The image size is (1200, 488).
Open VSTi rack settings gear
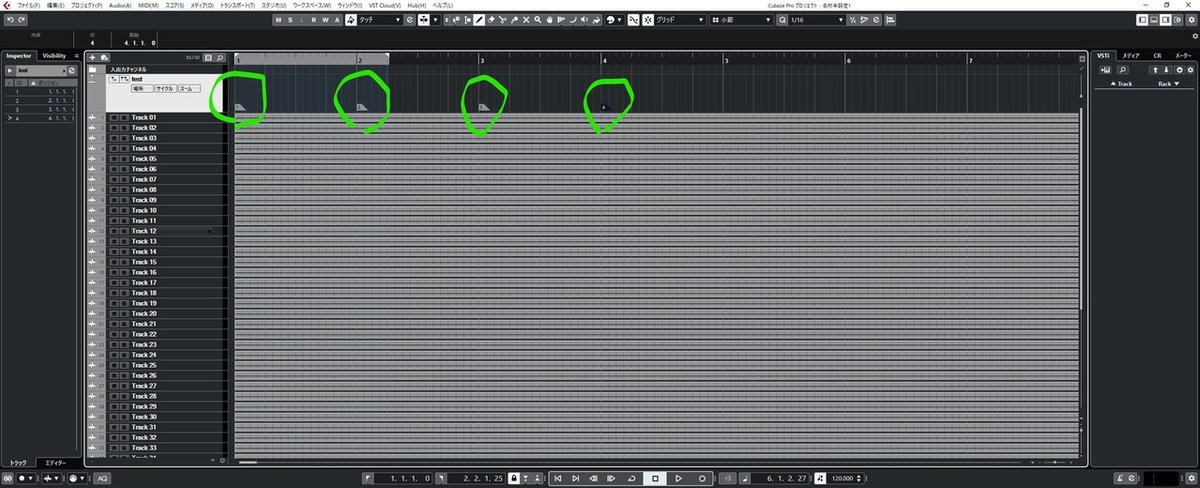pyautogui.click(x=1190, y=70)
